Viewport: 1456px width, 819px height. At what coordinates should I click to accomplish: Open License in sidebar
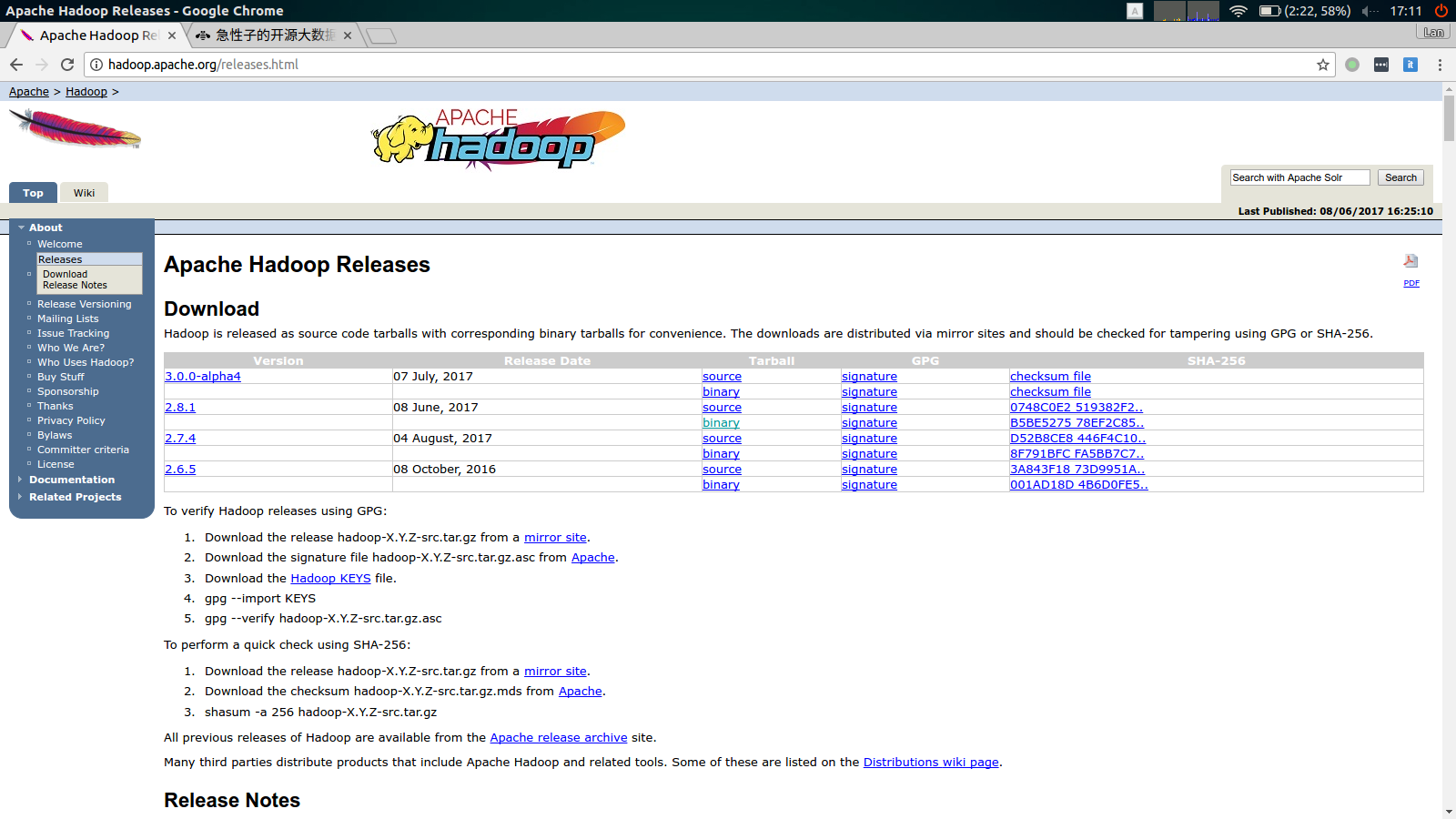pos(56,464)
